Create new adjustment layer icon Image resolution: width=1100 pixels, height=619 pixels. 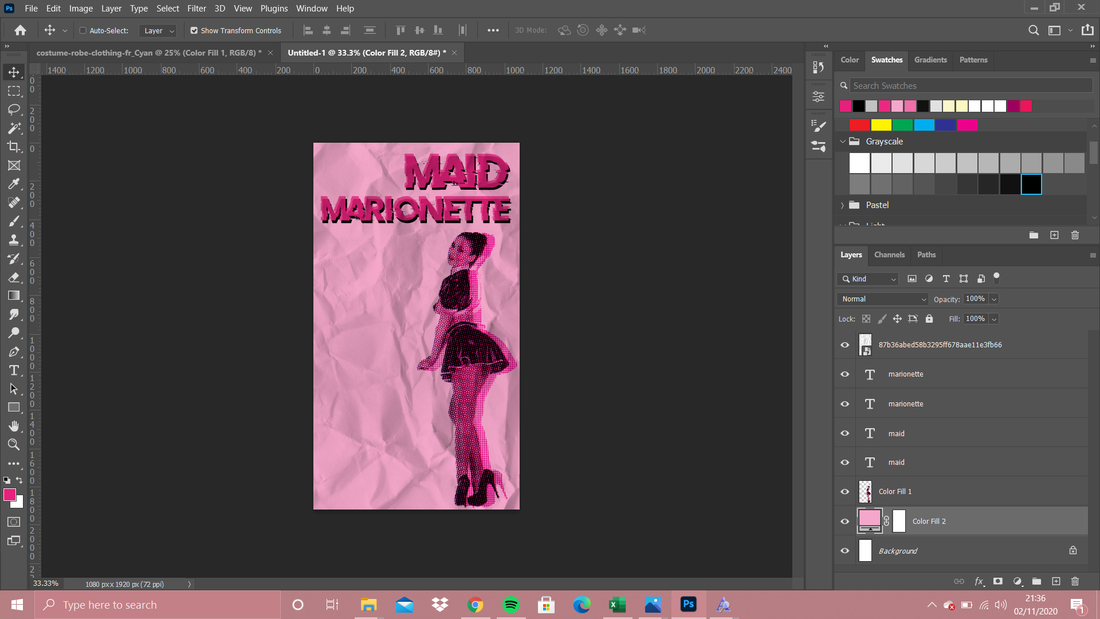(x=1017, y=581)
